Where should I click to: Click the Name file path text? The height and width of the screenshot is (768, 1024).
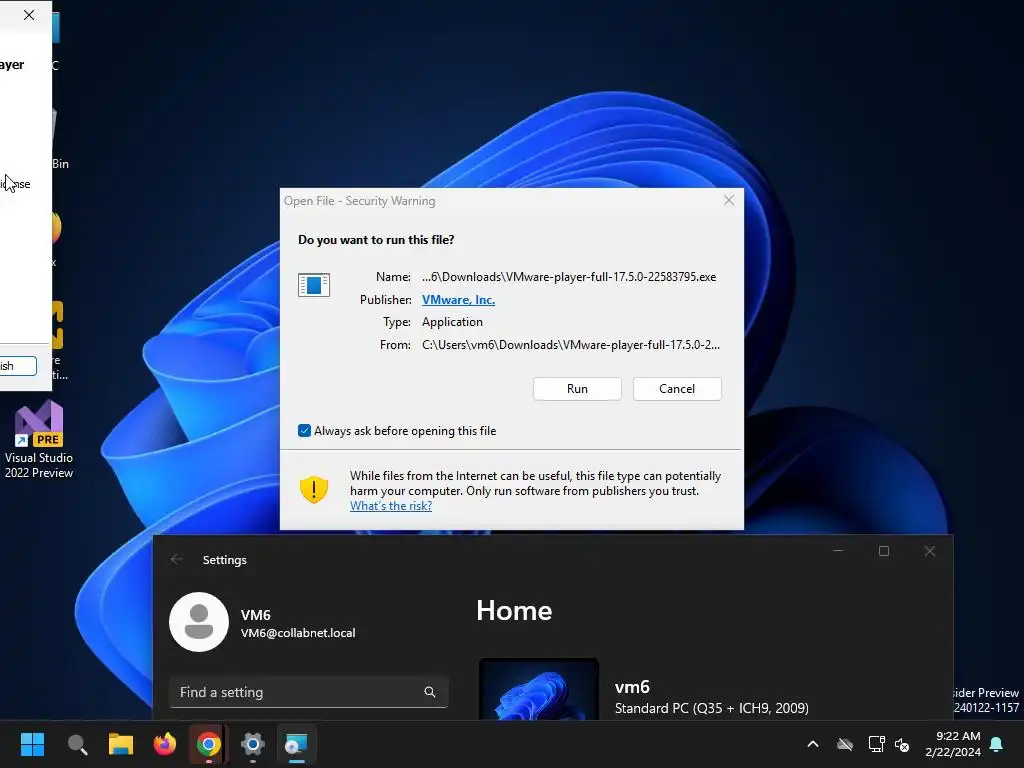(x=569, y=277)
